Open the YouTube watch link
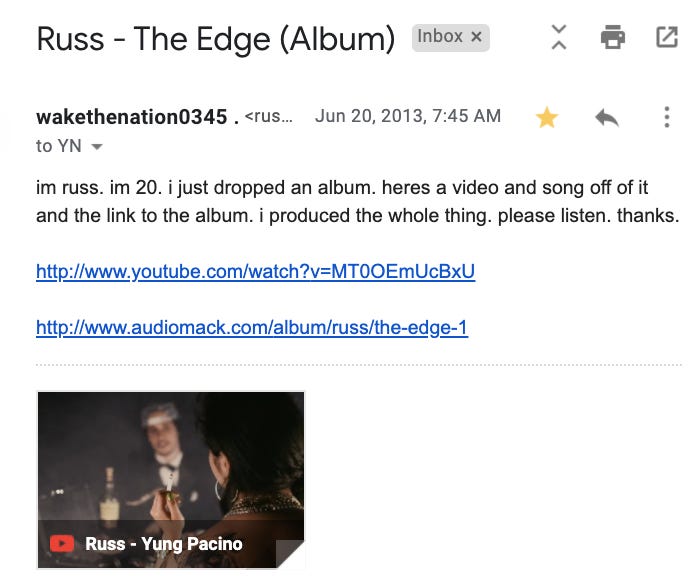This screenshot has height=576, width=692. (x=256, y=271)
